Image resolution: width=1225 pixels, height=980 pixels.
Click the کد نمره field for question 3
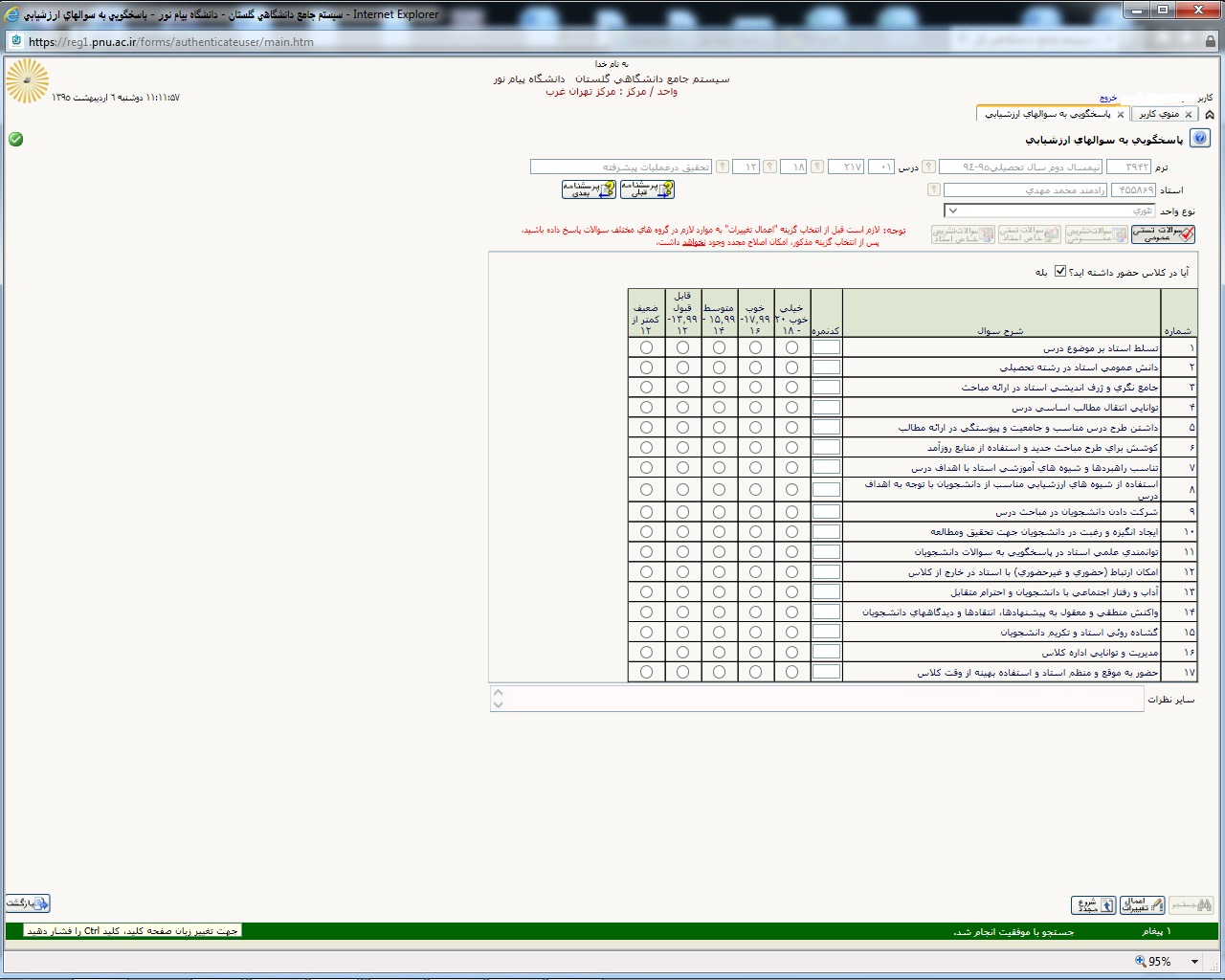826,388
